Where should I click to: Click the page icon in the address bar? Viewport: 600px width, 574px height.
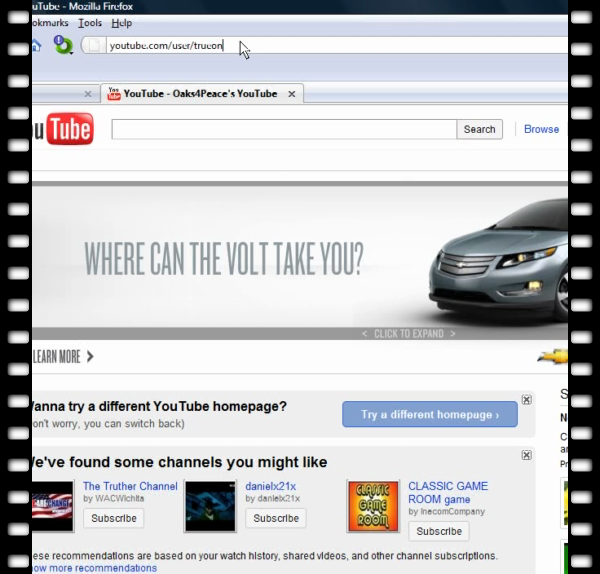(93, 46)
